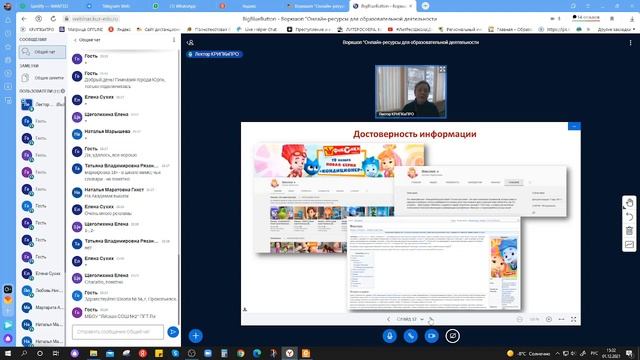Viewport: 640px width, 360px height.
Task: Zoom in on the presentation
Action: (x=549, y=319)
